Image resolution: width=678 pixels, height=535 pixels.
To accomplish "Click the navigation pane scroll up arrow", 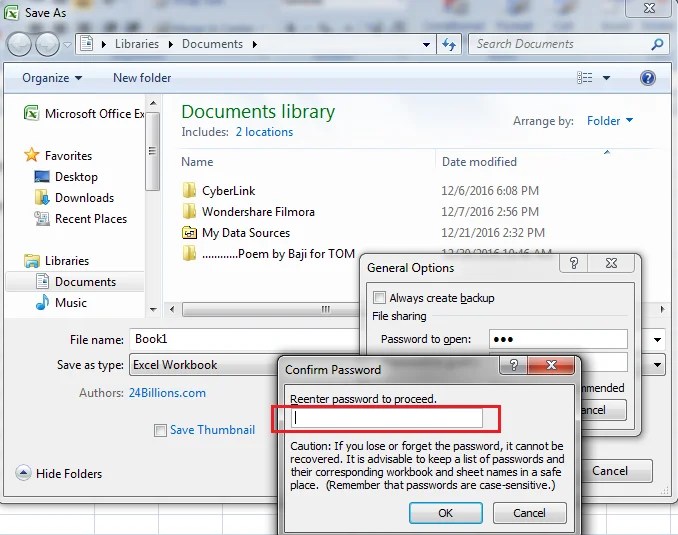I will tap(153, 103).
